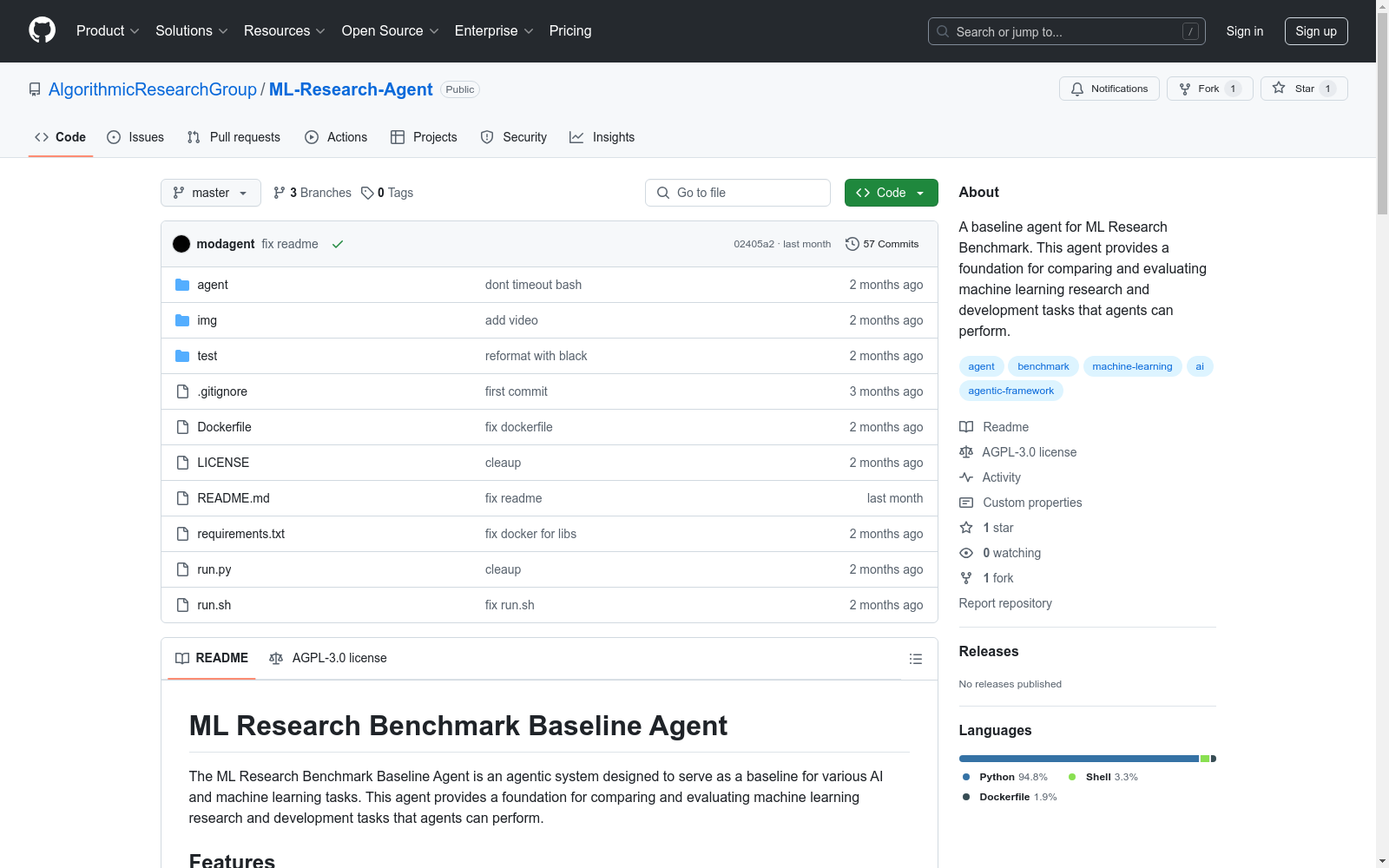Click the requirements.txt file icon
The image size is (1389, 868).
coord(182,534)
